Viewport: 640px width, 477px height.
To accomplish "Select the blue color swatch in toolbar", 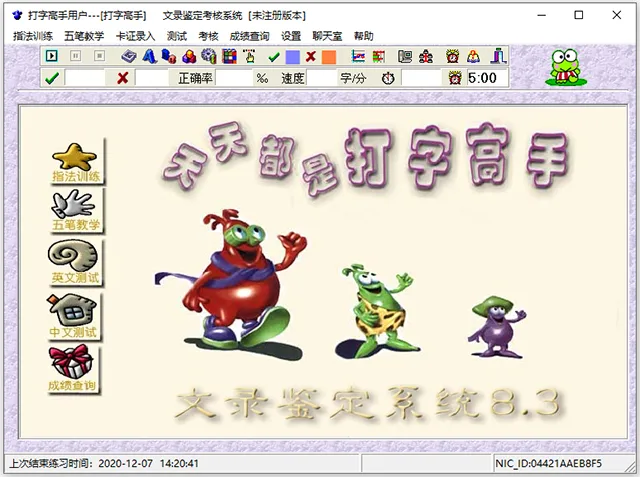I will click(x=293, y=57).
